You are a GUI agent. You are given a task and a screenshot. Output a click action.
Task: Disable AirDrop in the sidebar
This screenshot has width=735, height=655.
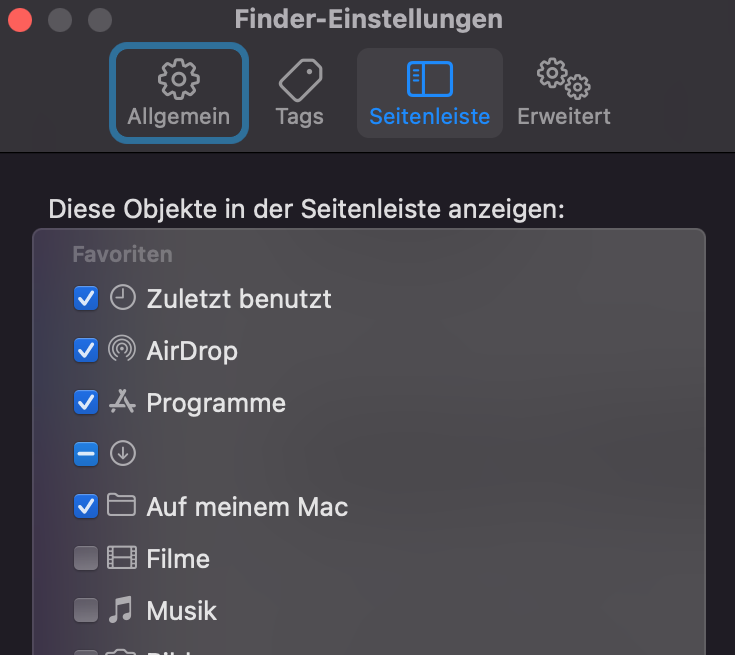click(x=86, y=350)
